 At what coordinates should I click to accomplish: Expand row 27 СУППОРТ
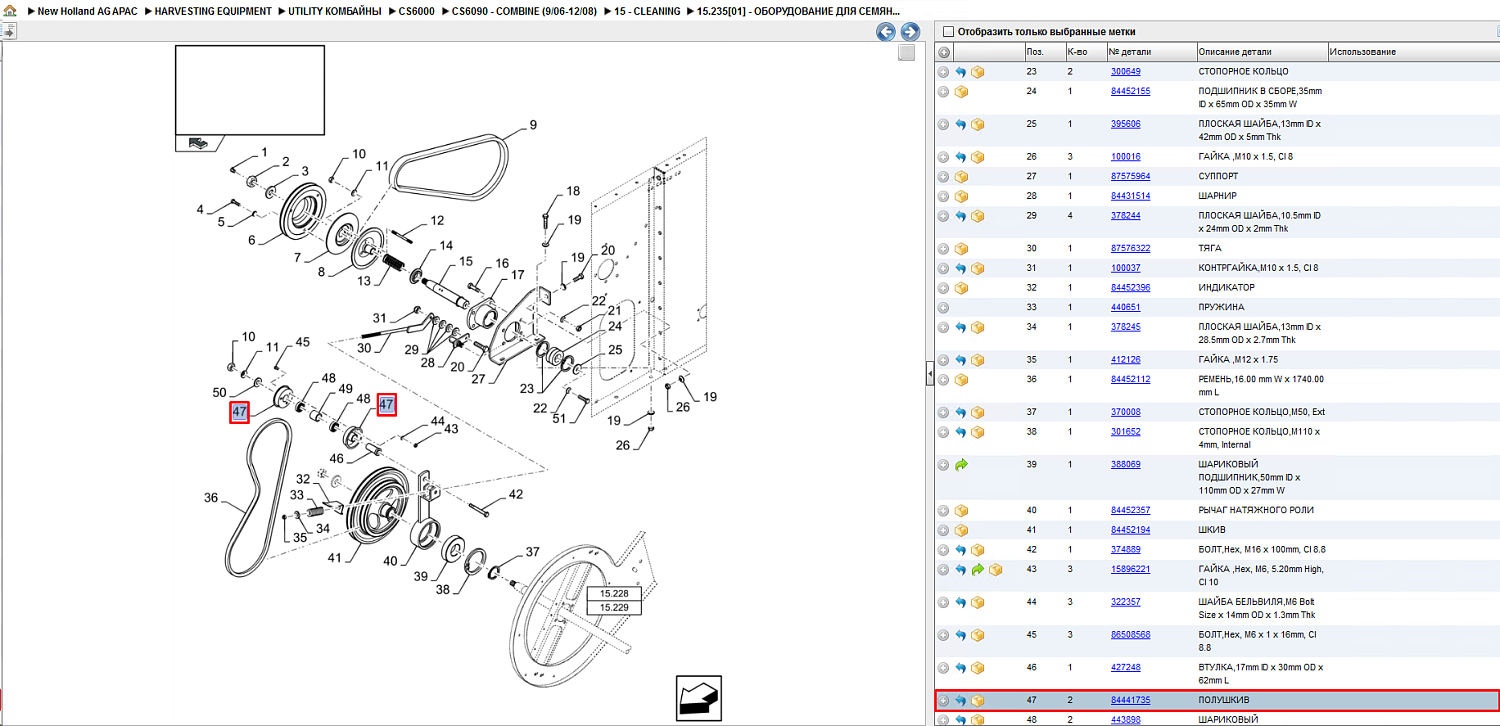943,176
